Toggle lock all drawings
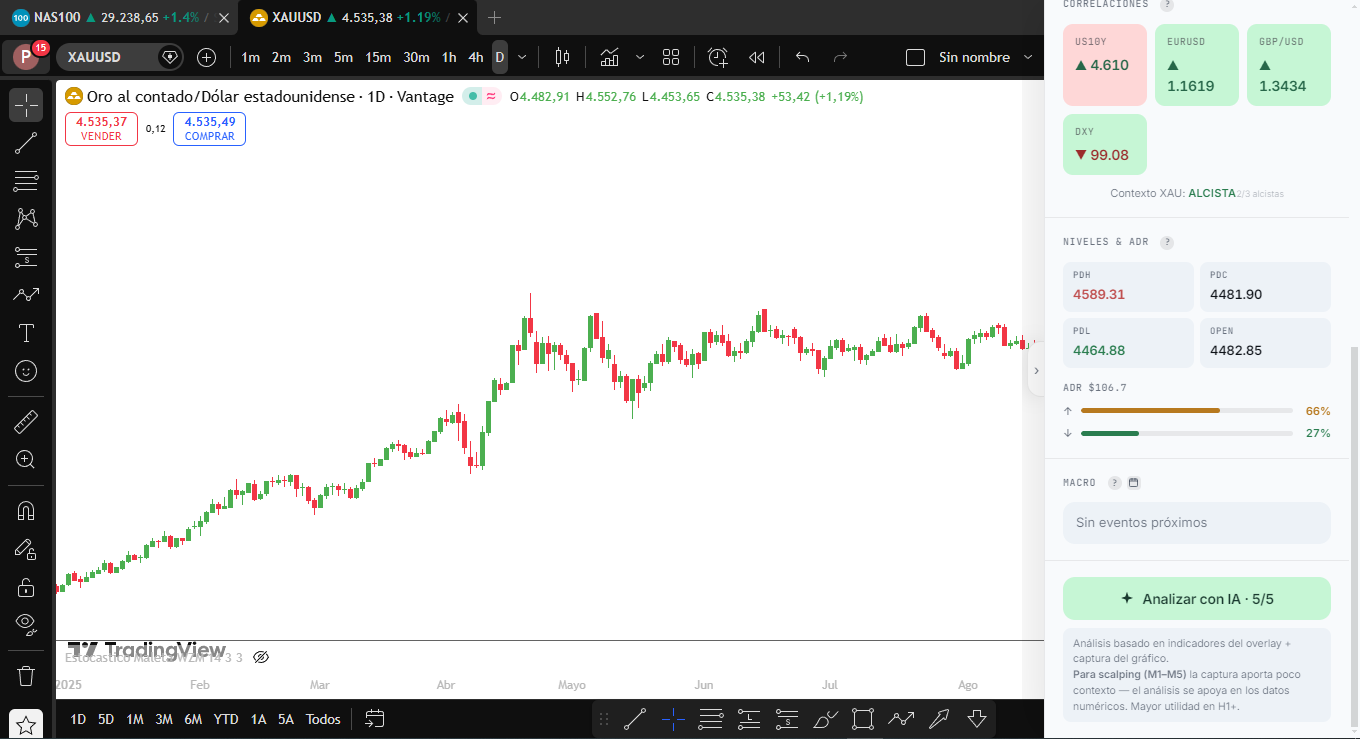 (26, 587)
